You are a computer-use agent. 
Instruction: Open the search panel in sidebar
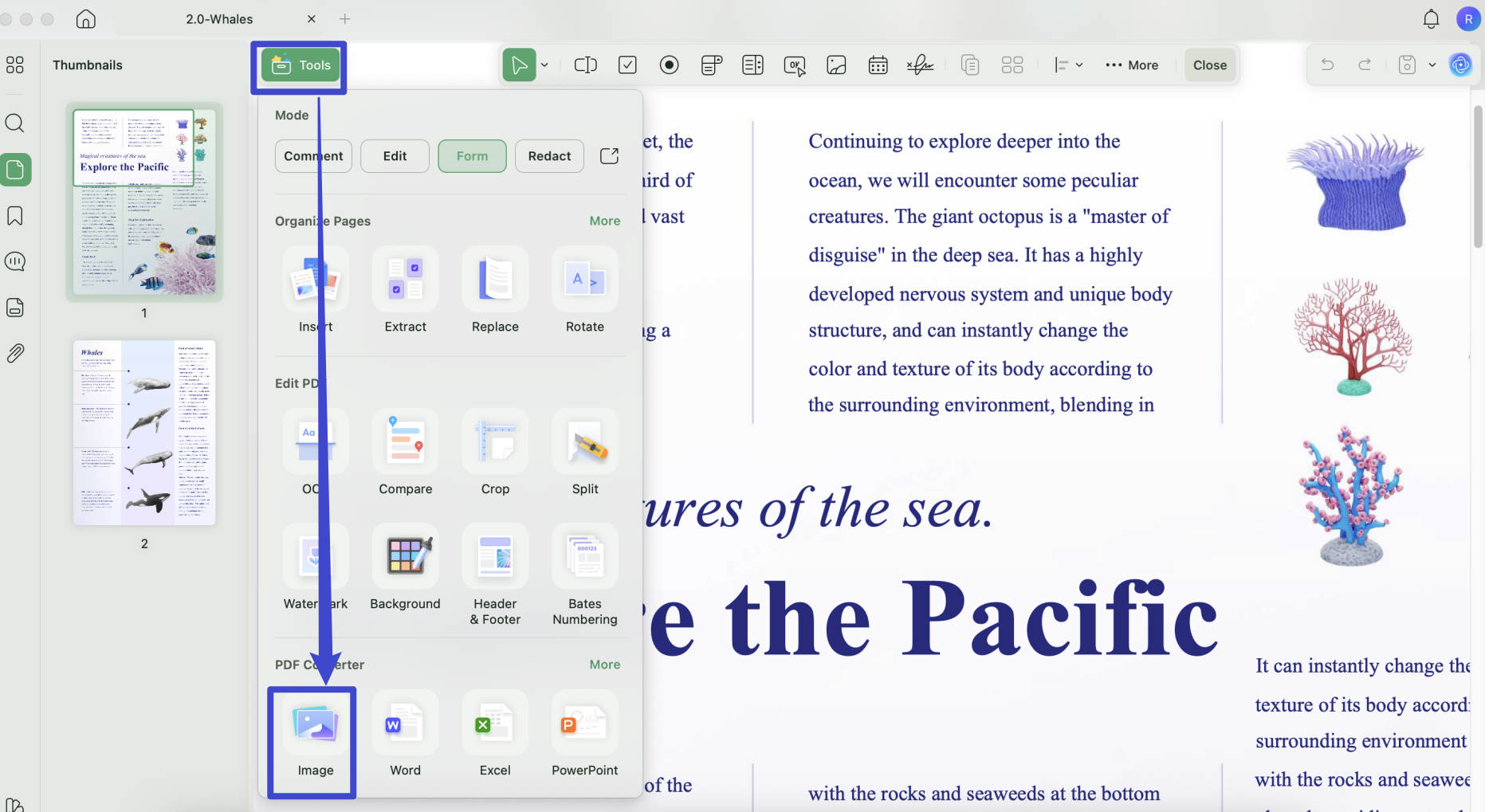coord(15,124)
